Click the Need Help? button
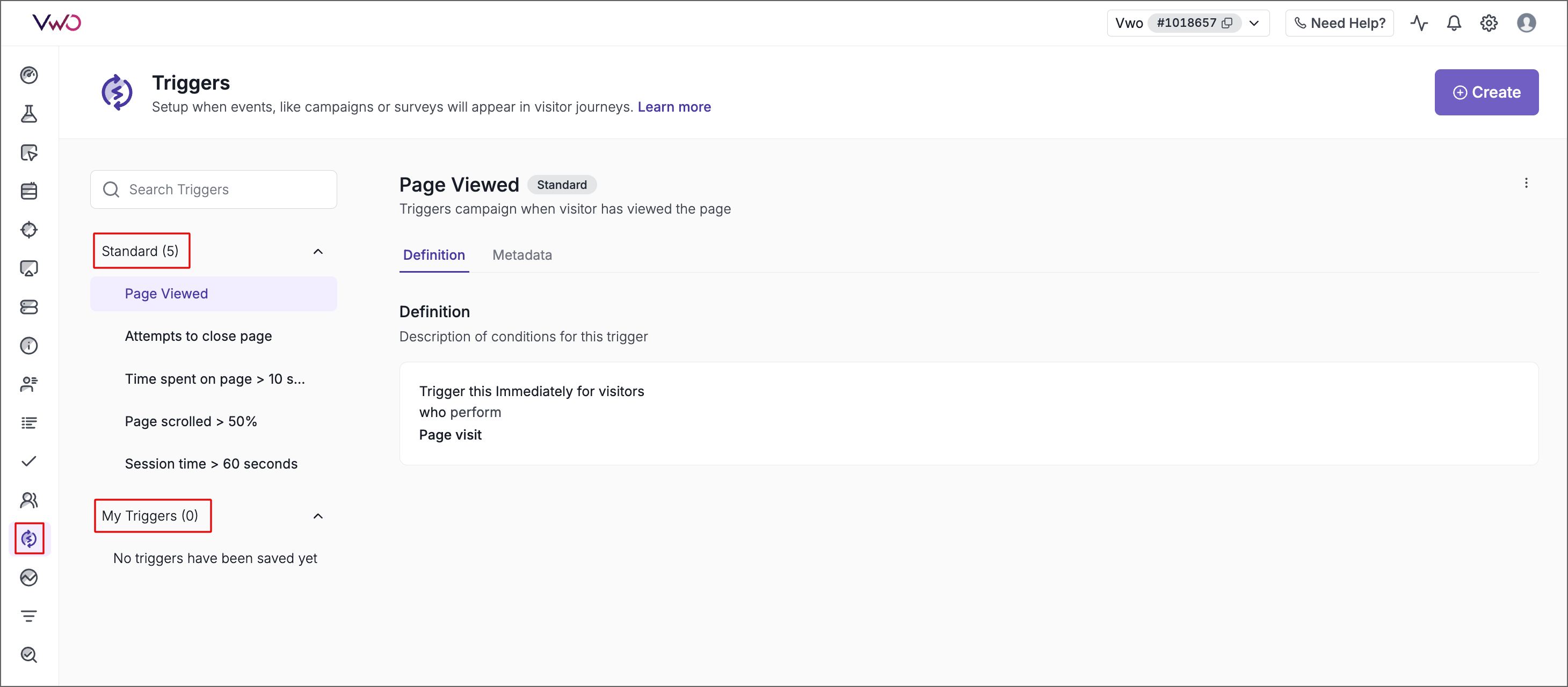Viewport: 1568px width, 687px height. tap(1339, 23)
